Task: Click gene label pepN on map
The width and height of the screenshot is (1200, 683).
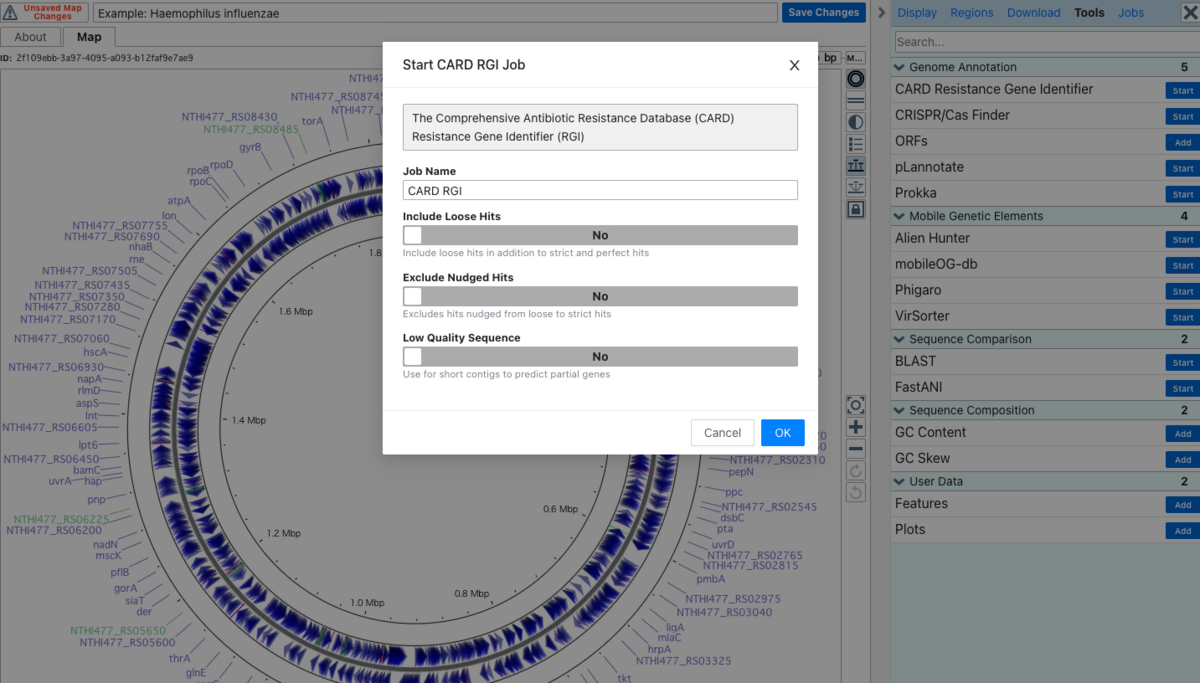Action: point(741,472)
